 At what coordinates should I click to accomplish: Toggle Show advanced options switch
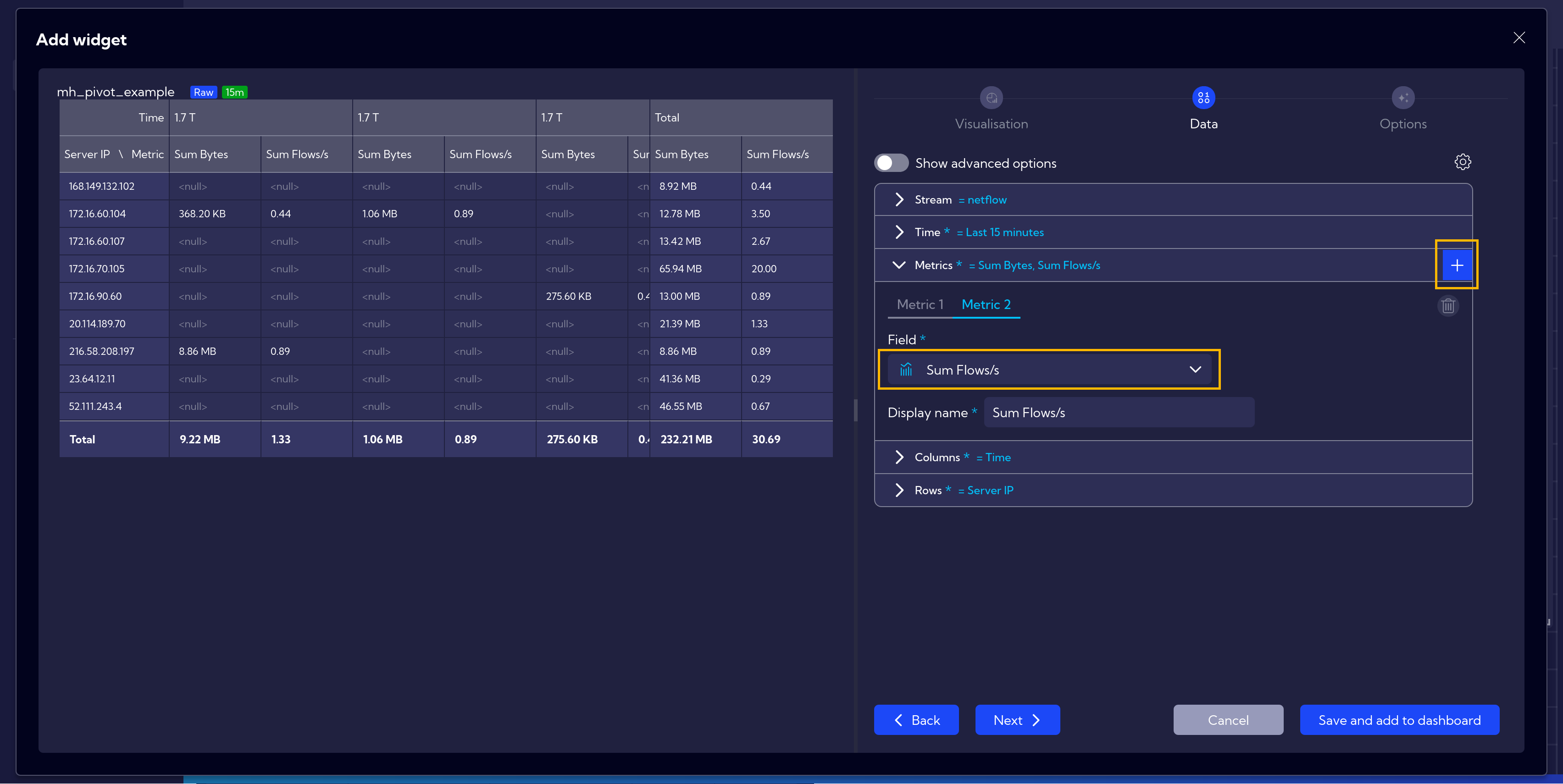click(x=891, y=162)
